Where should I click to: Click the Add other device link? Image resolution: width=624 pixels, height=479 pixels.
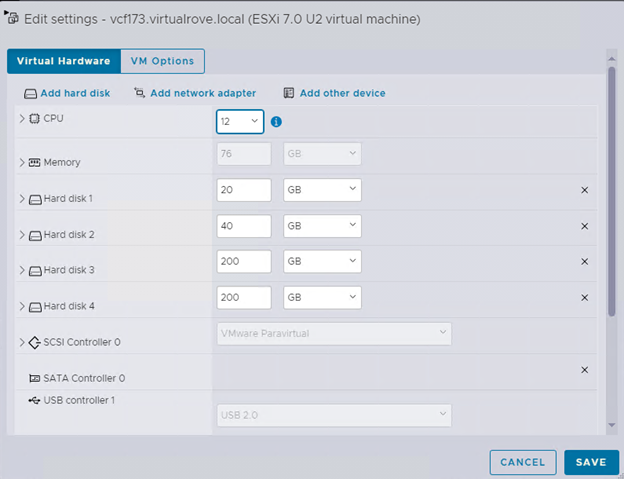point(343,93)
